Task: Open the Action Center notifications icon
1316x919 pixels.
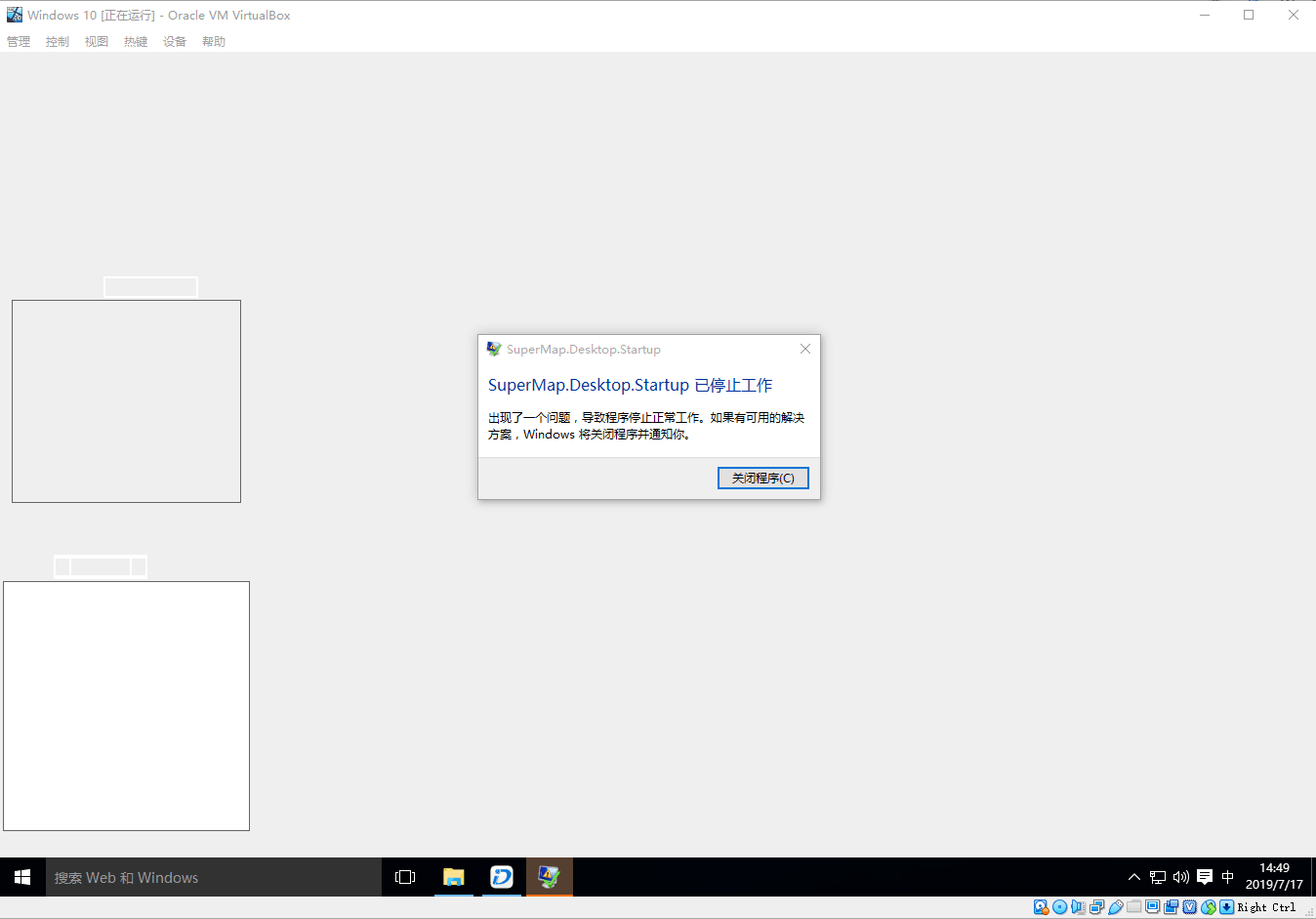Action: 1205,877
